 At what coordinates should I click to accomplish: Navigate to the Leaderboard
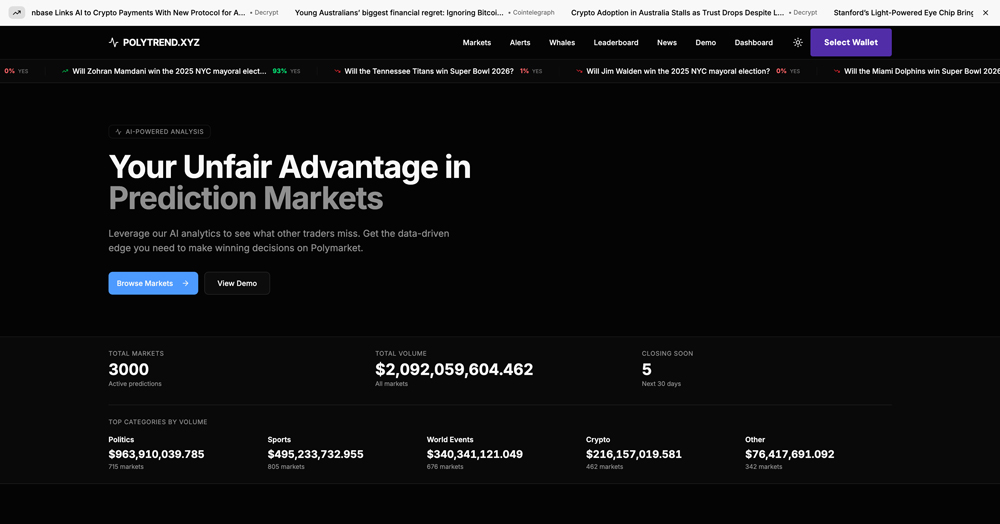click(616, 43)
